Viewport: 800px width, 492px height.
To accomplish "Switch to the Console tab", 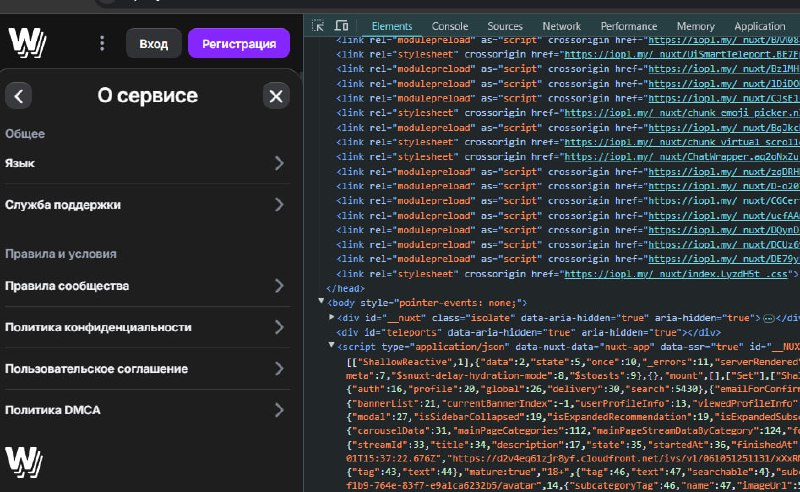I will (x=449, y=26).
